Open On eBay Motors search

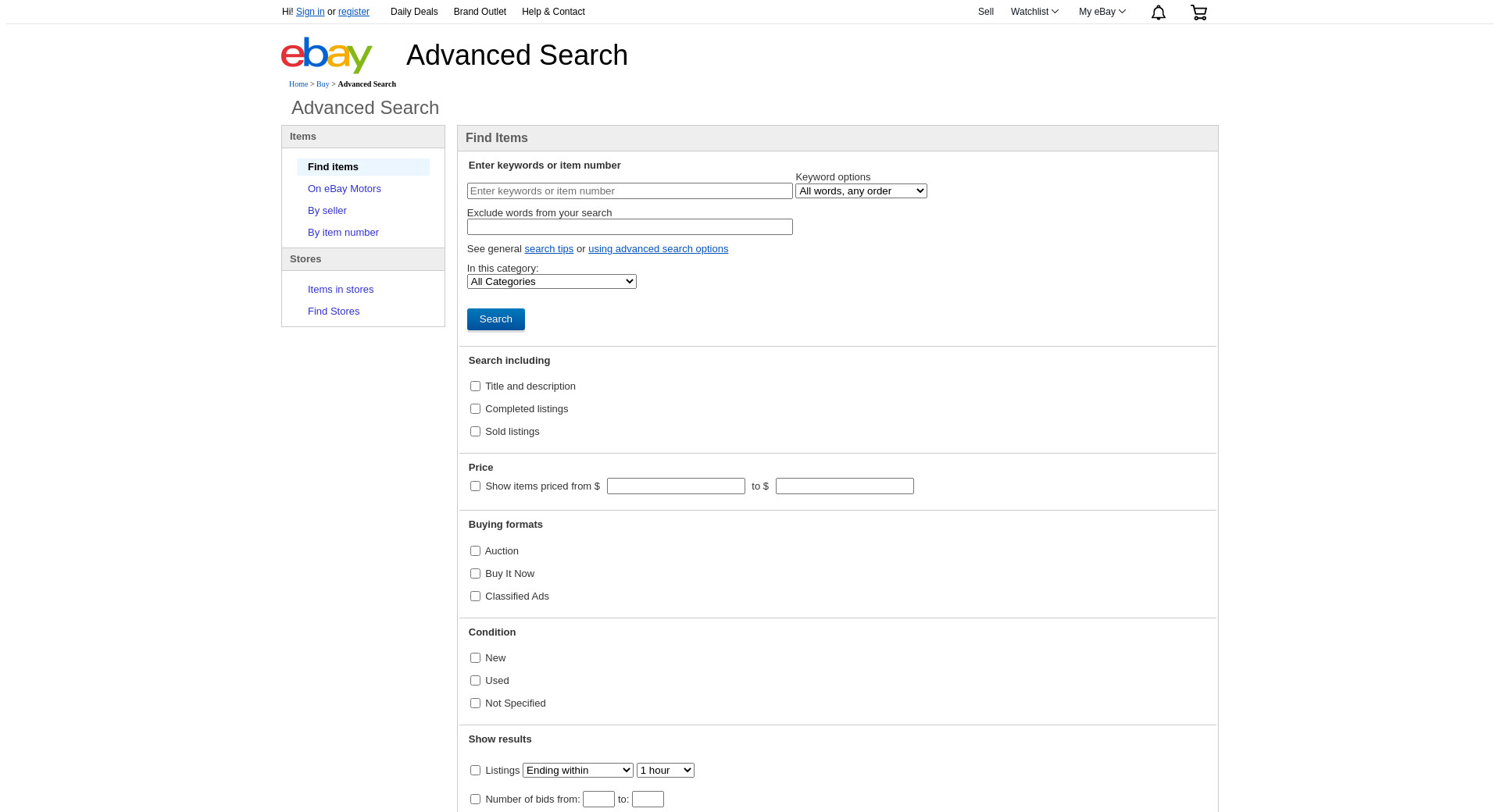coord(344,189)
